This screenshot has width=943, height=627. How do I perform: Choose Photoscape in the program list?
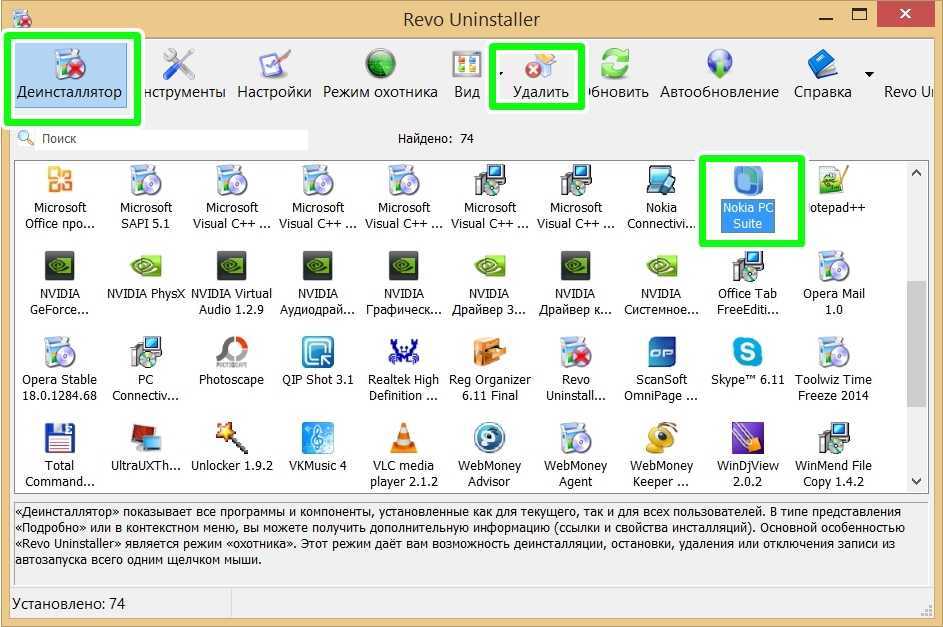(x=231, y=366)
